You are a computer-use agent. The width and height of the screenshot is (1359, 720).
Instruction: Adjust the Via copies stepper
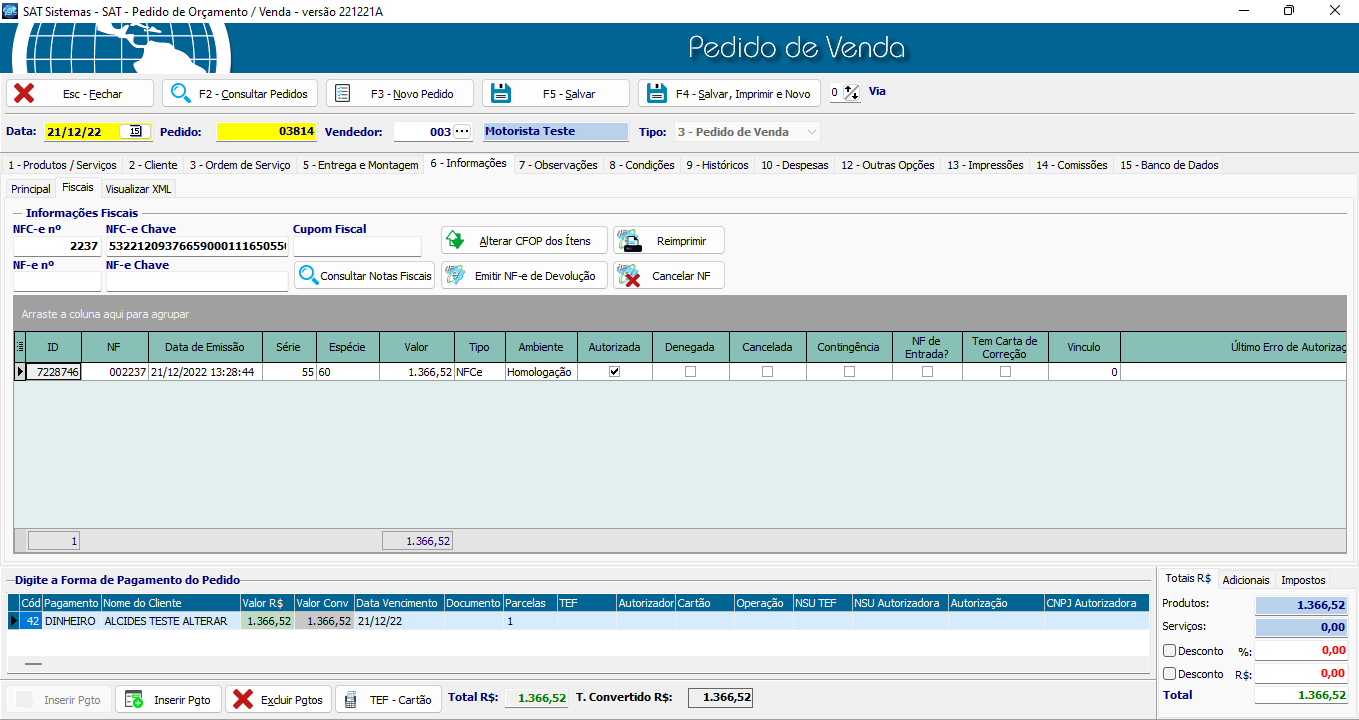pyautogui.click(x=851, y=92)
